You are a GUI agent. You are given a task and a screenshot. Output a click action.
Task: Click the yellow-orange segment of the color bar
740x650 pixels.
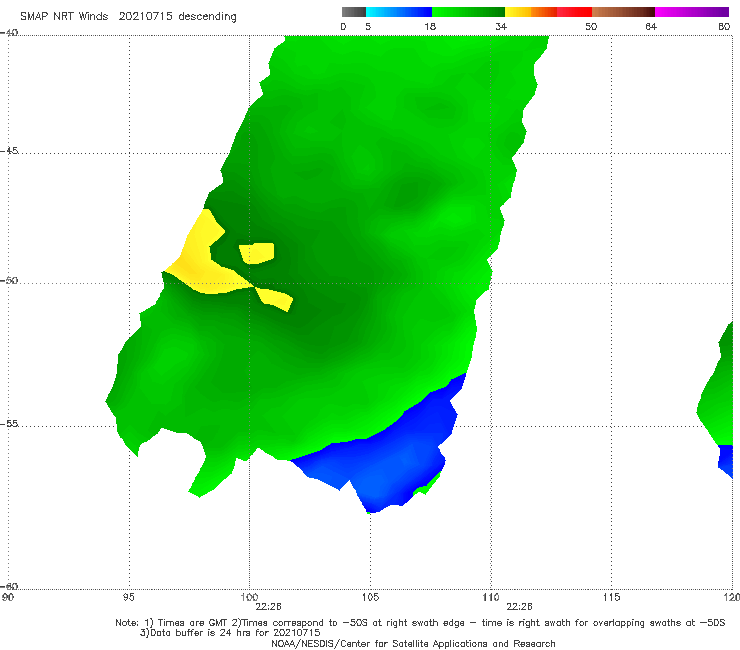click(531, 12)
